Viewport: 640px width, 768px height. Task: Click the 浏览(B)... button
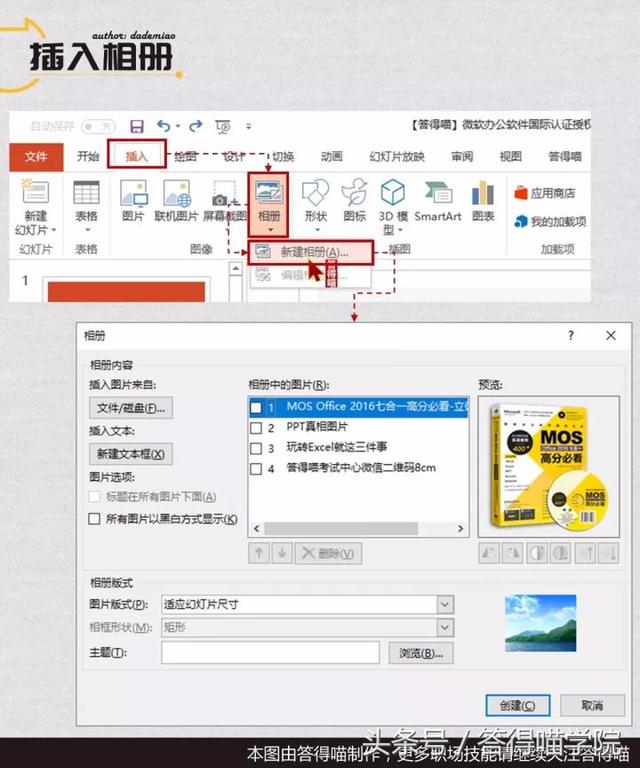[x=421, y=653]
